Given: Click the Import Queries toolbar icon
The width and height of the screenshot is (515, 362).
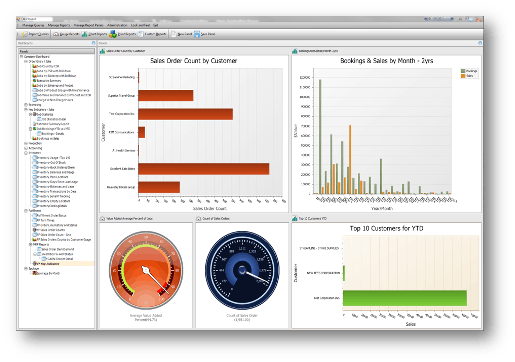Looking at the screenshot, I should point(25,34).
